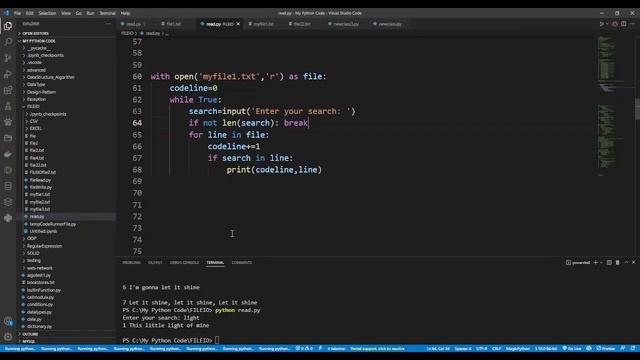Switch to the Problems panel tab
The width and height of the screenshot is (640, 360).
(x=131, y=262)
